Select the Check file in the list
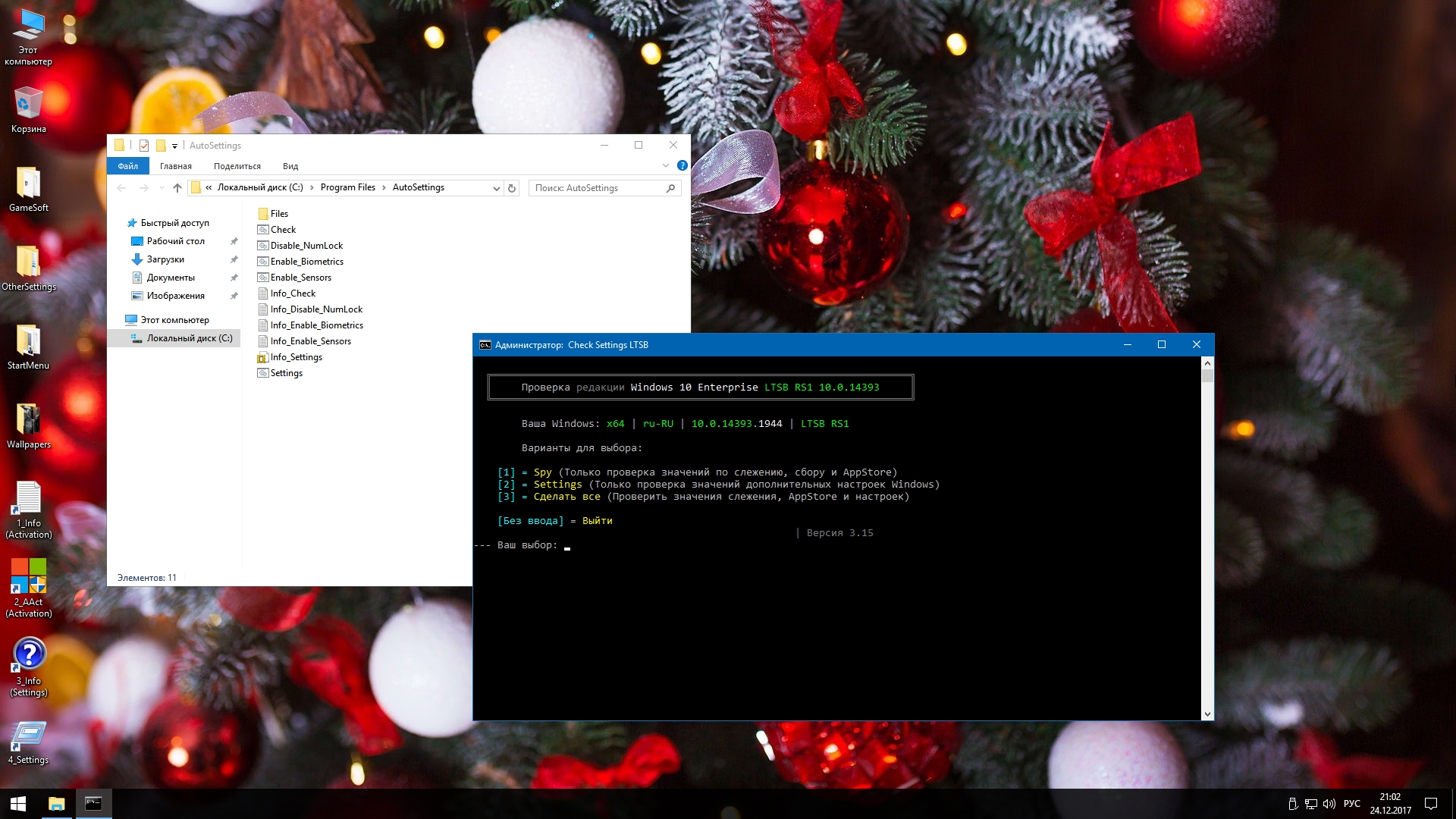Screen dimensions: 1456x819 click(x=277, y=230)
